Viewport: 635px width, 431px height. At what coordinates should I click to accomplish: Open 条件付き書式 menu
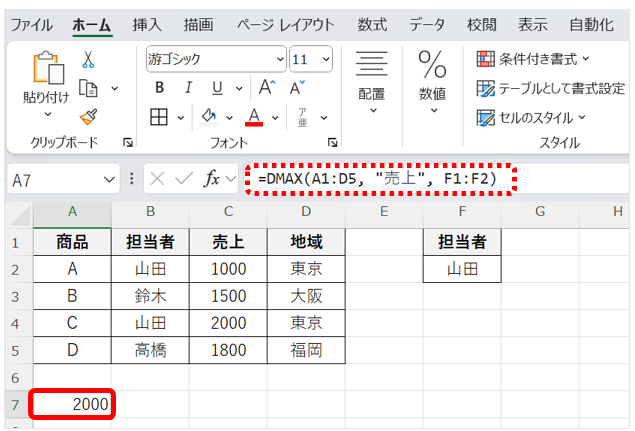pyautogui.click(x=533, y=58)
